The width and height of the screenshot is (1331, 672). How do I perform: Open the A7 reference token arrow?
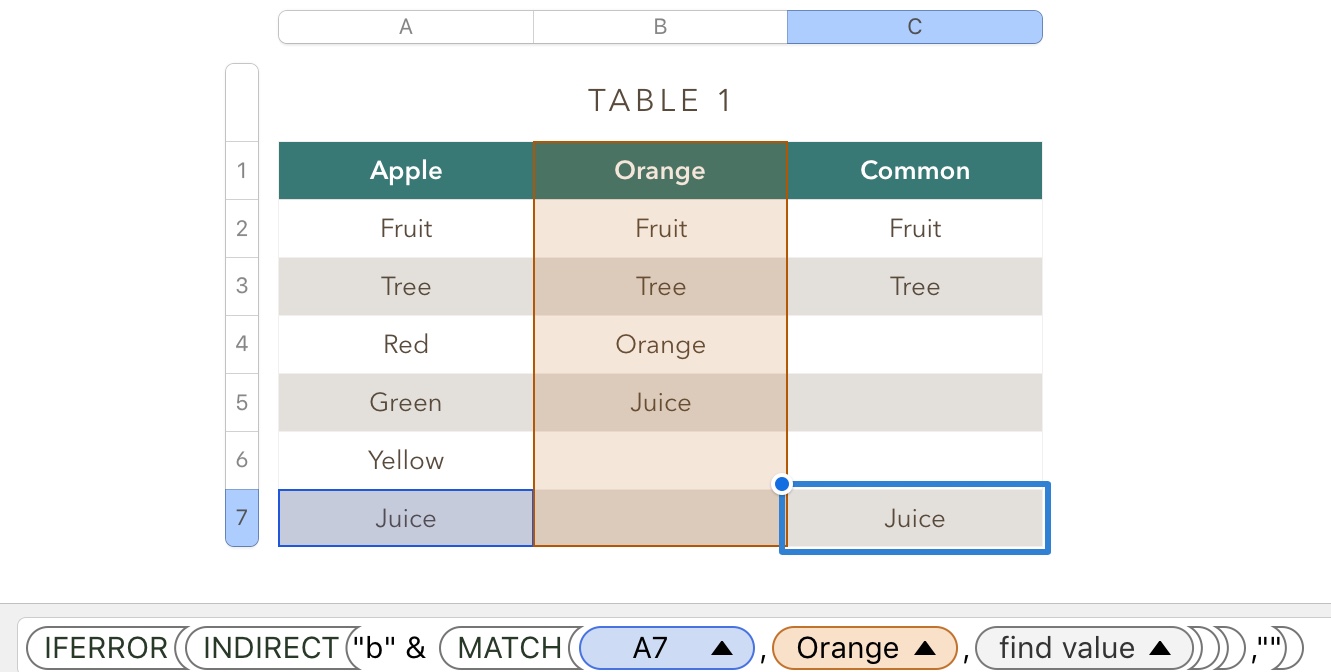(721, 649)
